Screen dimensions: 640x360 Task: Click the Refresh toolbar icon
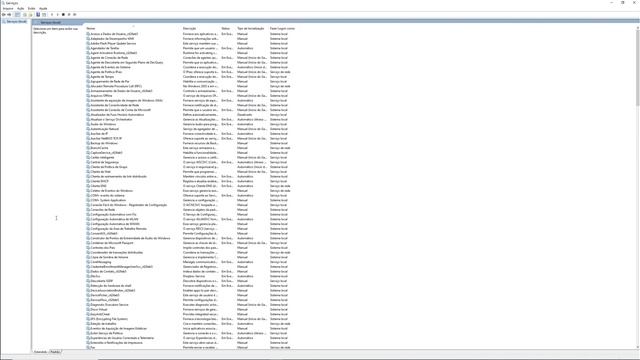click(x=24, y=14)
